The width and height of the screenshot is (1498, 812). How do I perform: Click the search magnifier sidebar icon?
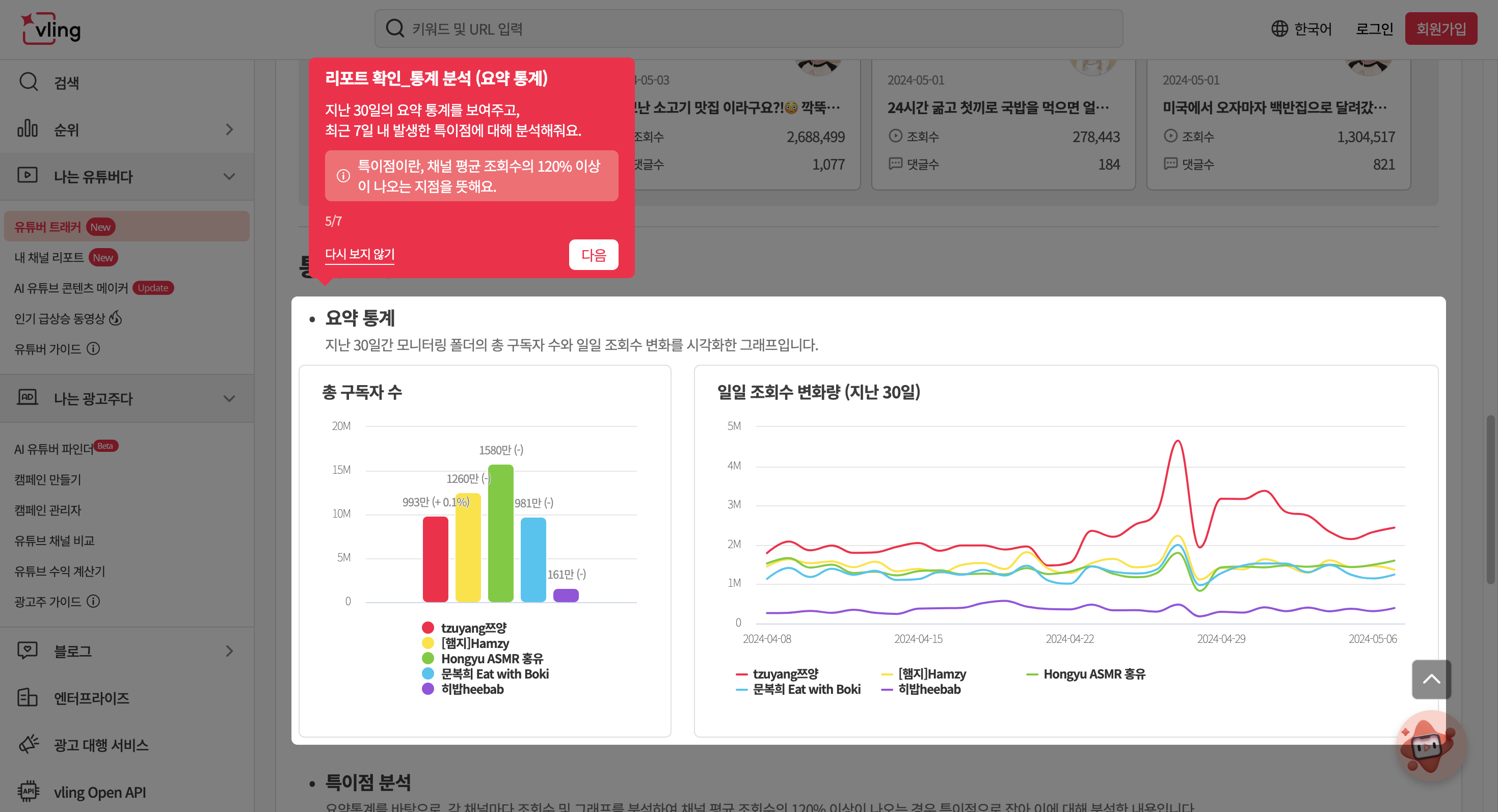coord(29,82)
